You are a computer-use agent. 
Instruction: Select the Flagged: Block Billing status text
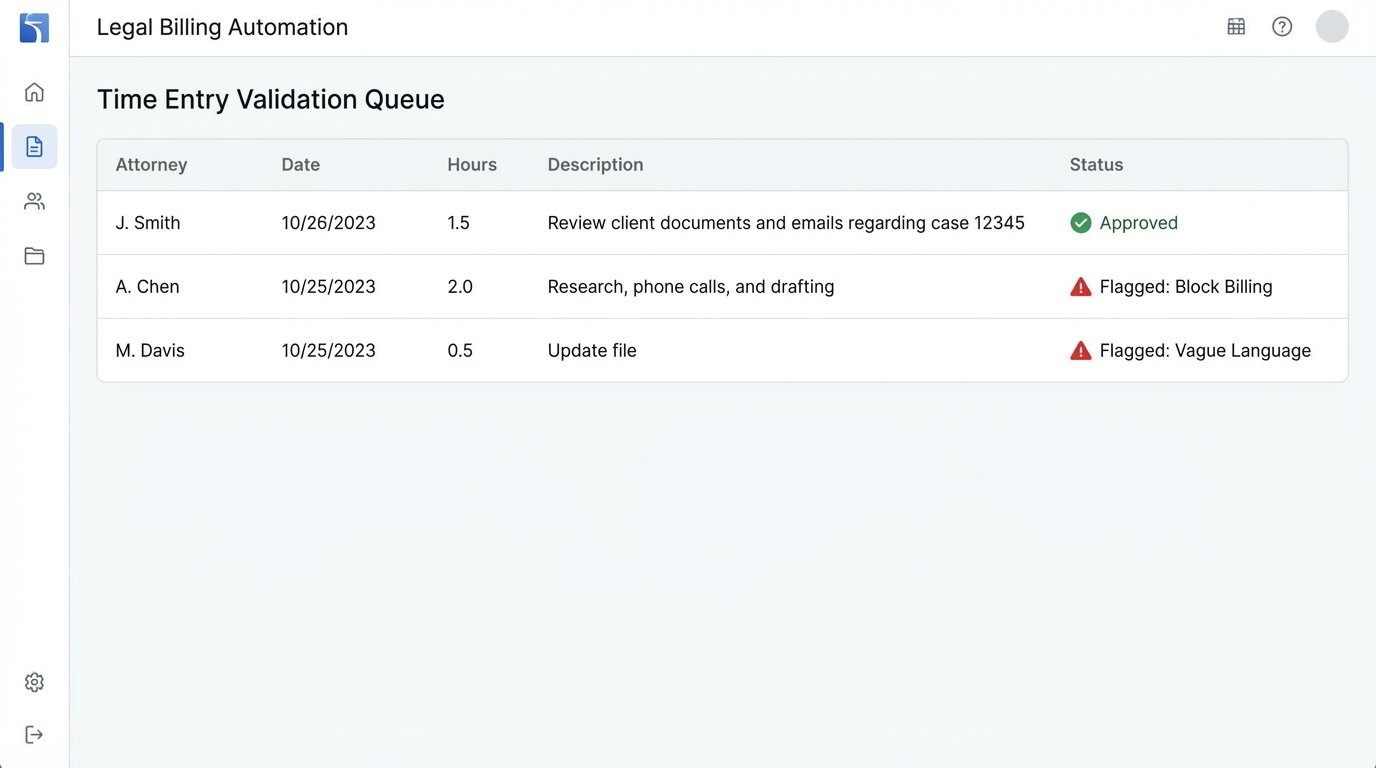pyautogui.click(x=1187, y=286)
